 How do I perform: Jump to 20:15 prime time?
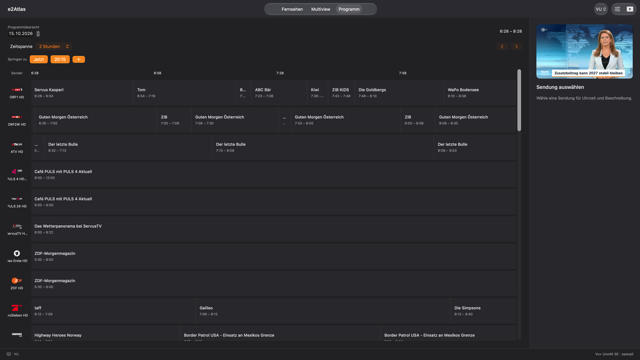60,60
